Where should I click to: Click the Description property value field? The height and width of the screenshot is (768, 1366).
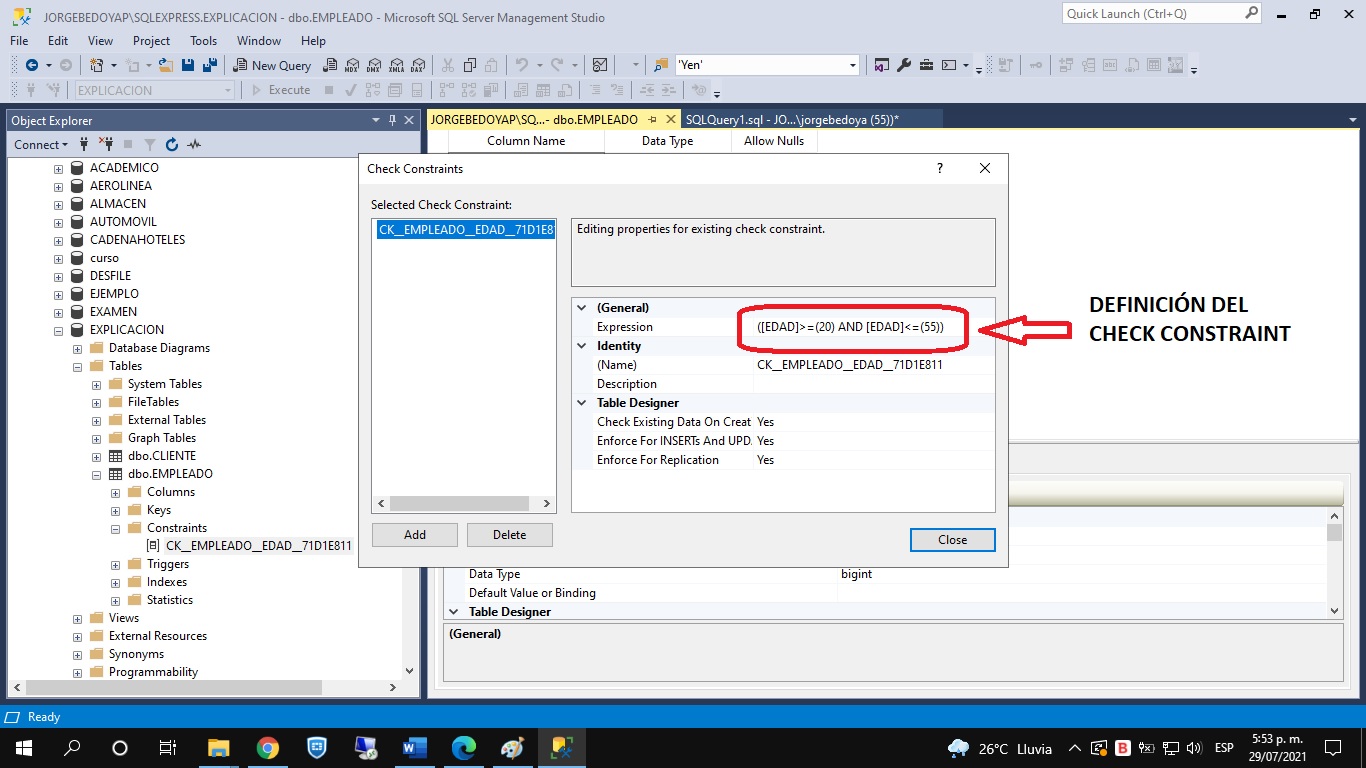(x=874, y=384)
